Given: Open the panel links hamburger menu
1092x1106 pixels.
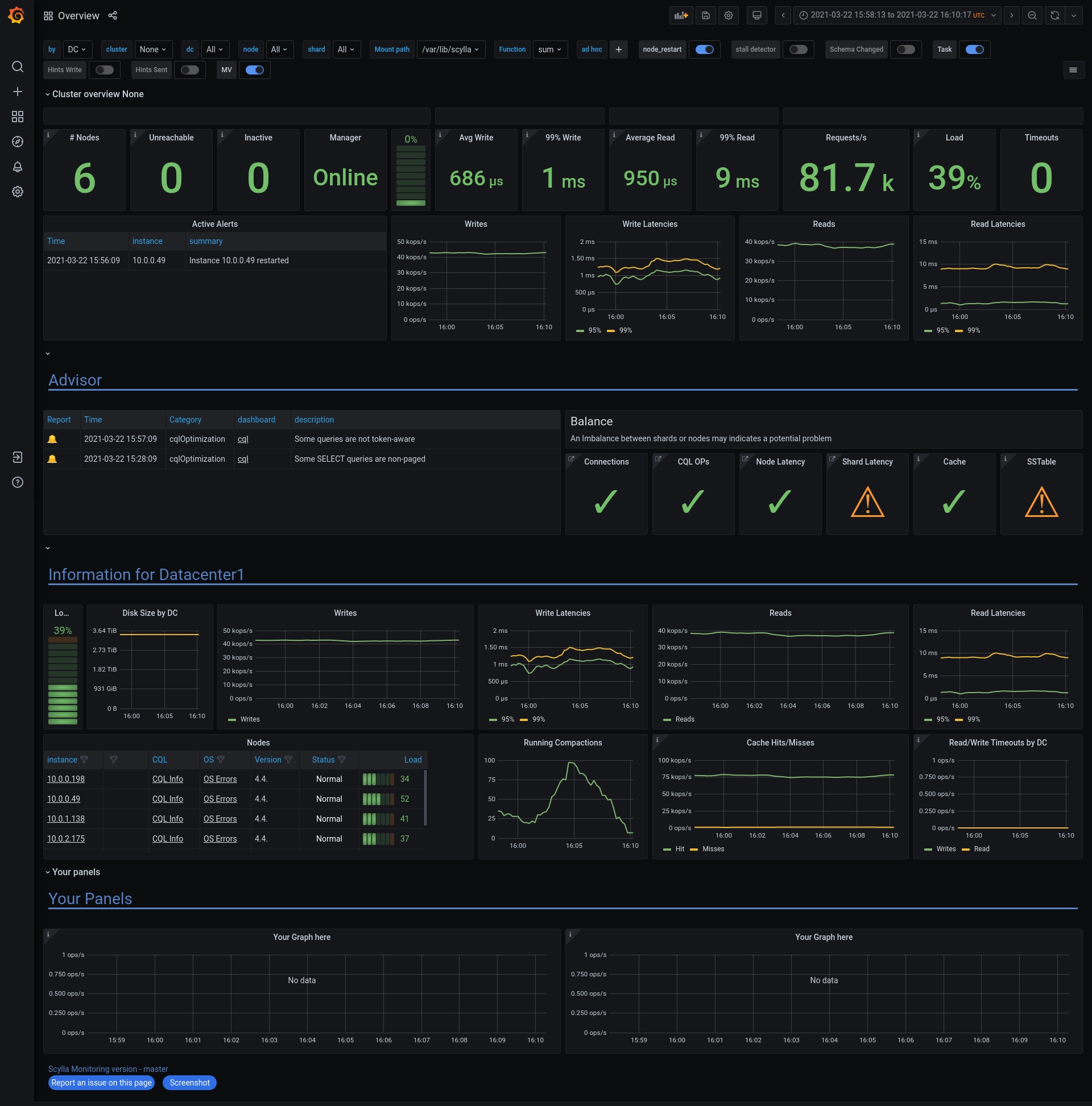Looking at the screenshot, I should coord(1073,70).
